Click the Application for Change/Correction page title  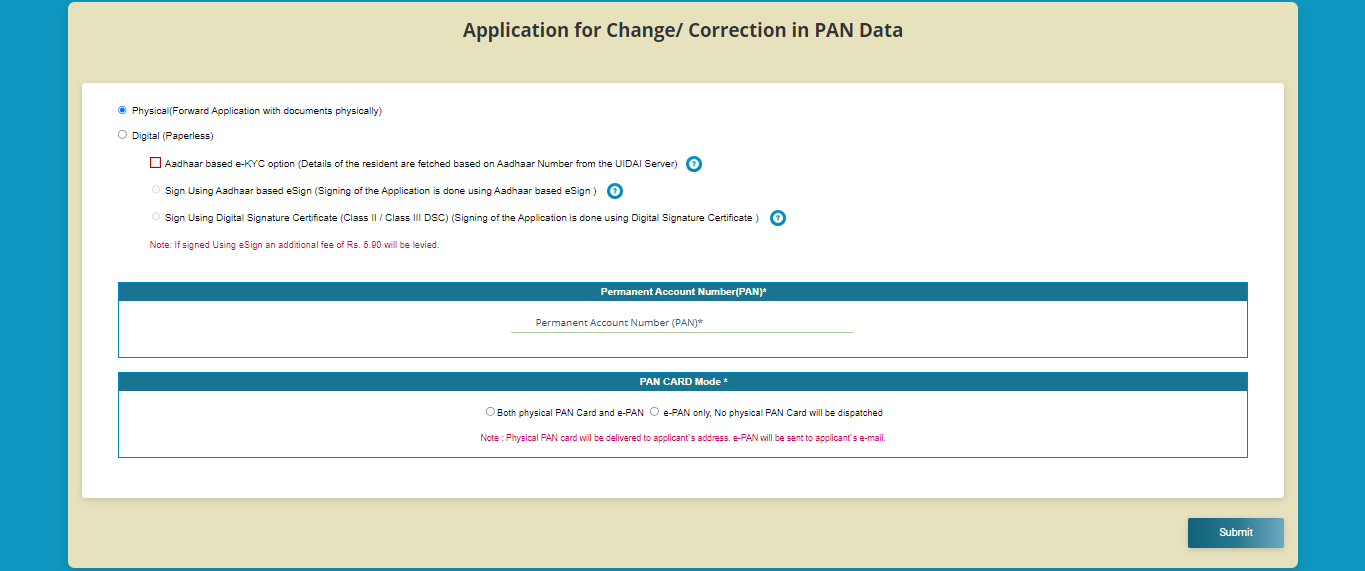(x=683, y=30)
